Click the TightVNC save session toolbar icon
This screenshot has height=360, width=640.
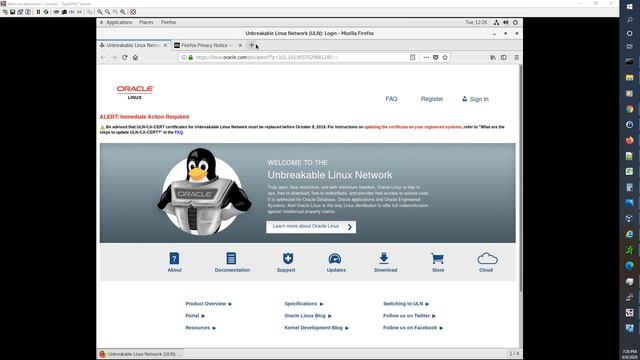click(13, 12)
